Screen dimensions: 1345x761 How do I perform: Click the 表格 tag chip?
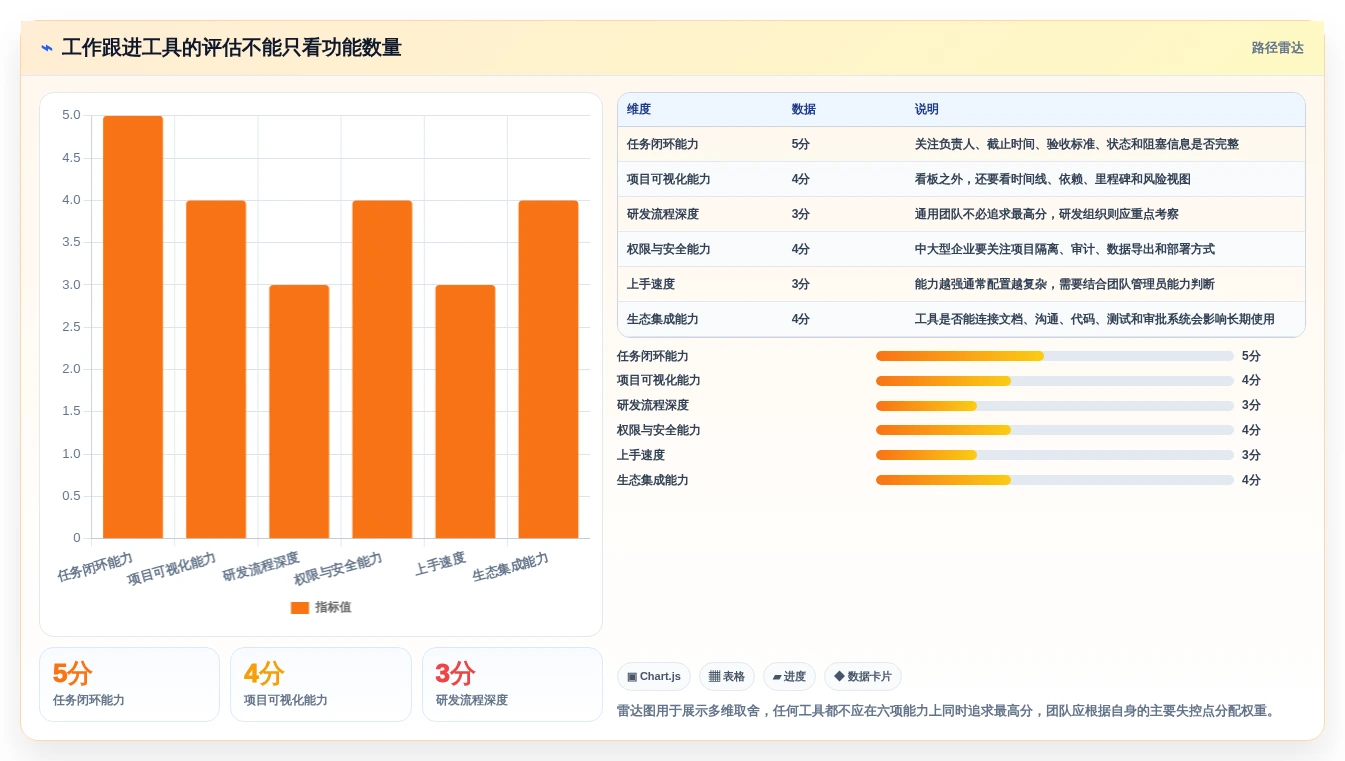[727, 677]
